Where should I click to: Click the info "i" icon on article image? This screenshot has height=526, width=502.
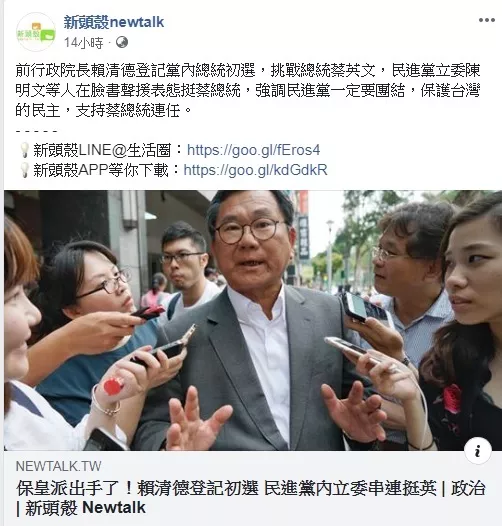[478, 451]
